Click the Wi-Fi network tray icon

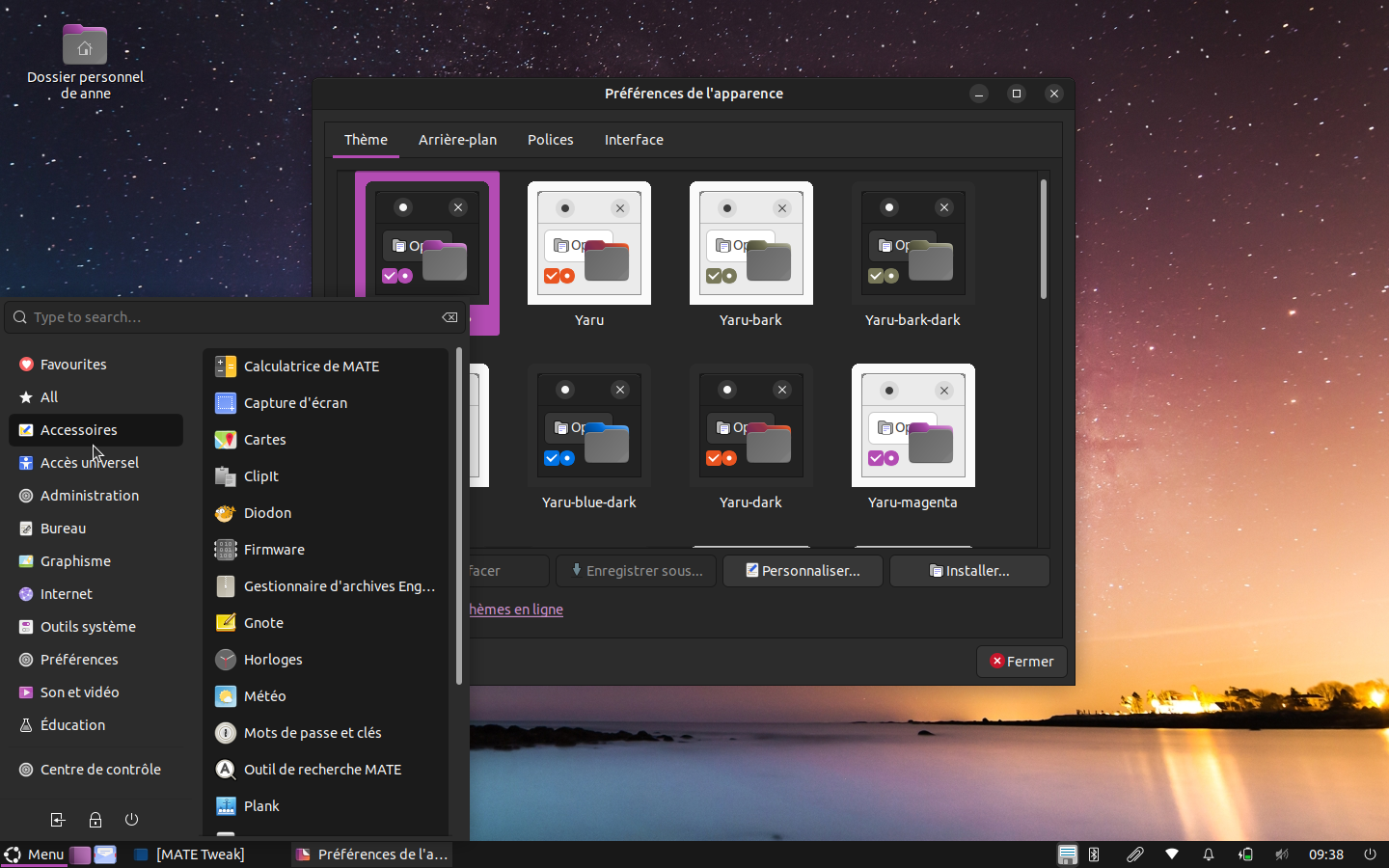coord(1172,854)
